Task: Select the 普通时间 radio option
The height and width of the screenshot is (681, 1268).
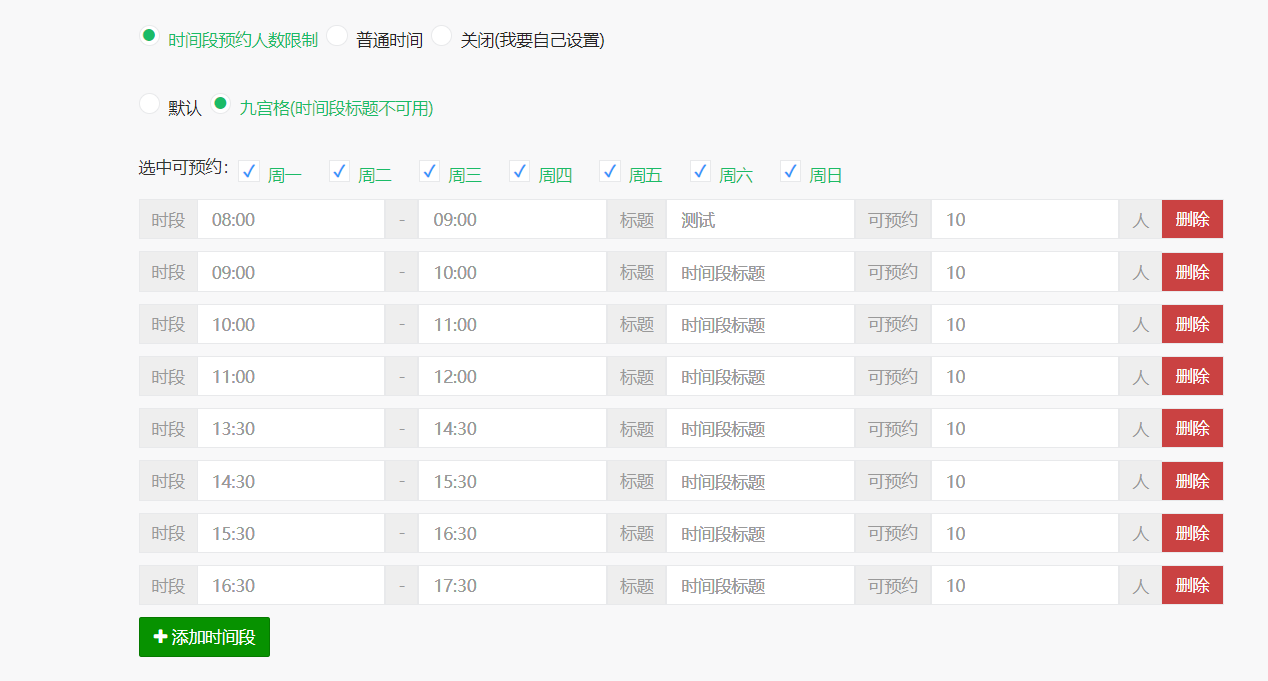Action: (337, 37)
